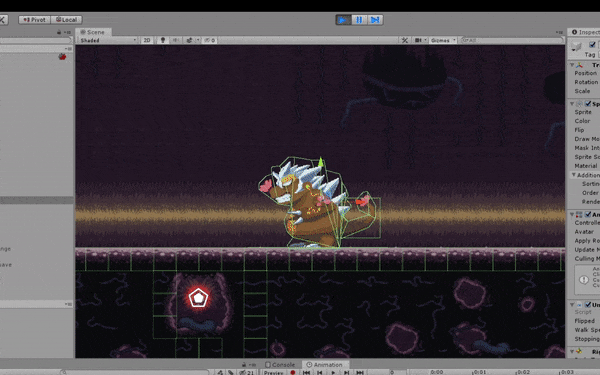The height and width of the screenshot is (375, 600).
Task: Toggle scene audio speaker icon
Action: (x=175, y=40)
